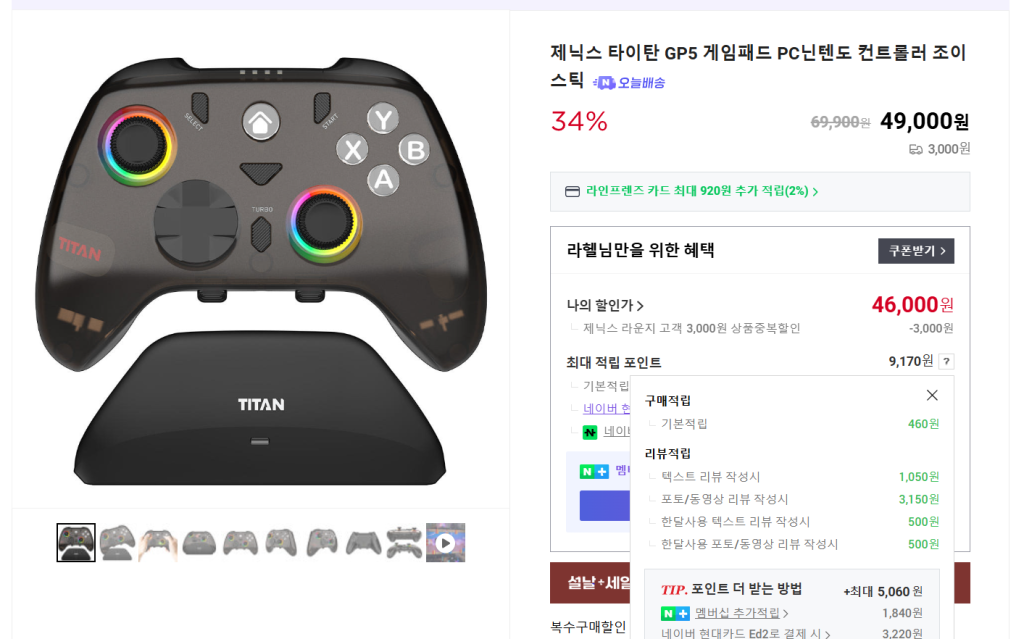This screenshot has width=1024, height=639.
Task: Click the 쿠폰받기 coupon button
Action: pyautogui.click(x=916, y=251)
